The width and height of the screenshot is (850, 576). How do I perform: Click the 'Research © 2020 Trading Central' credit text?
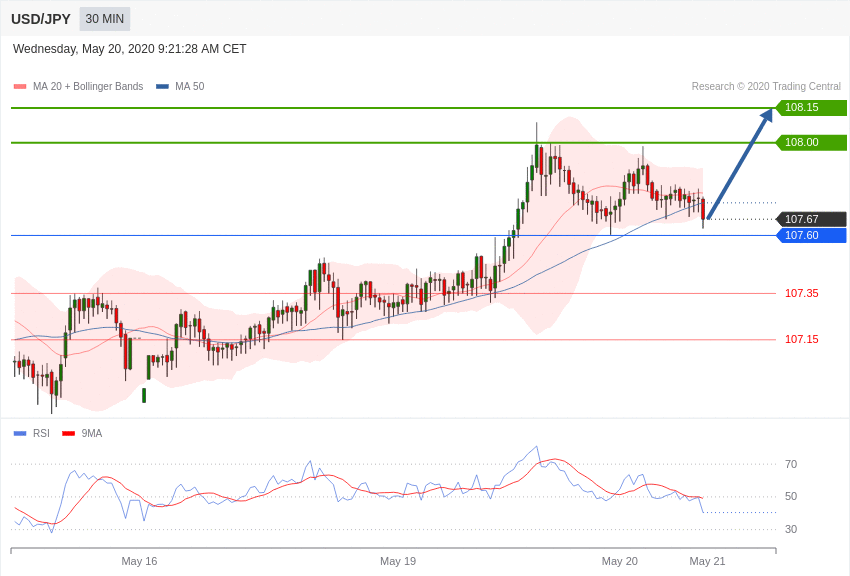pos(766,86)
